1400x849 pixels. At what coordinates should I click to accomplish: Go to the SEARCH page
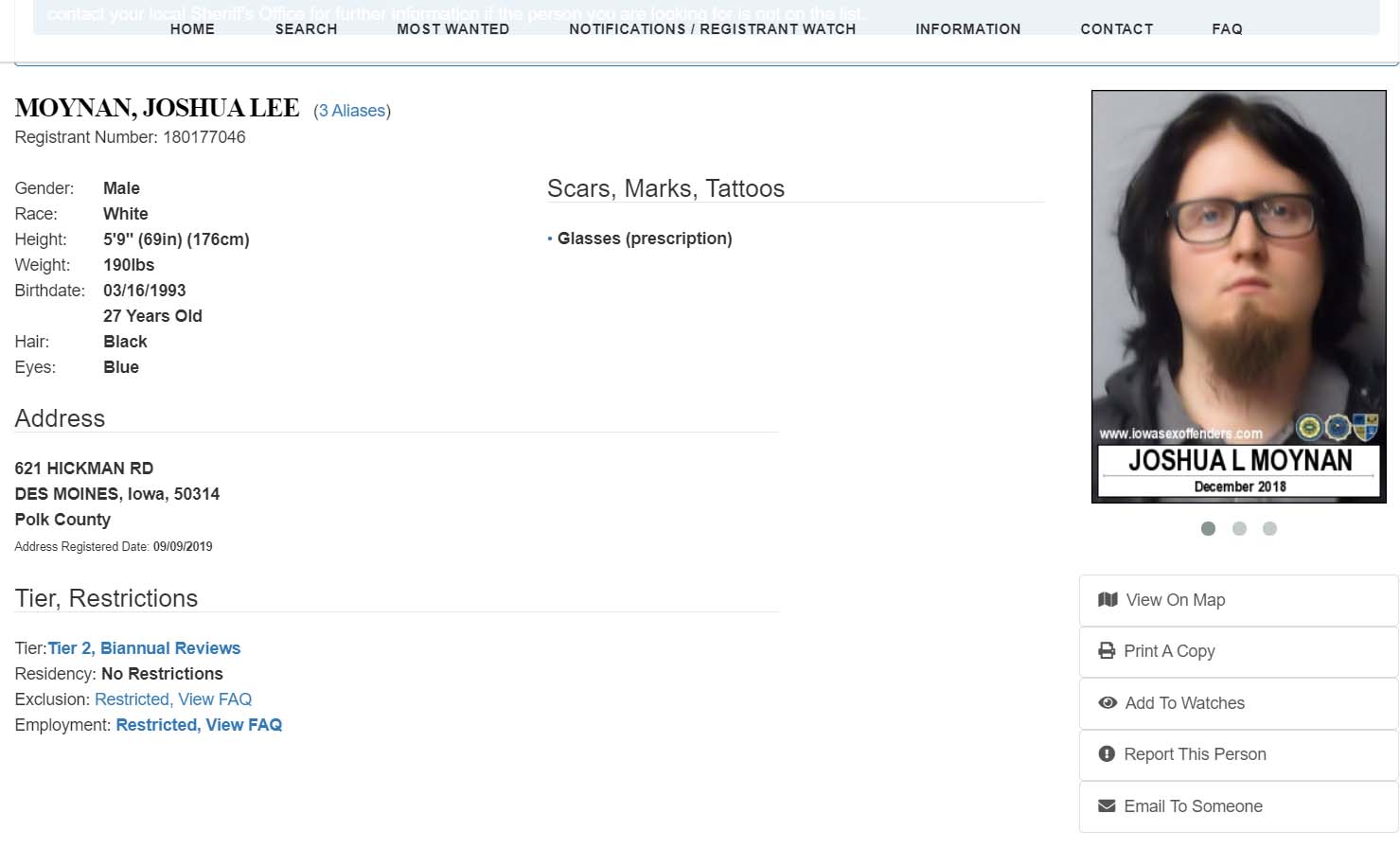306,29
